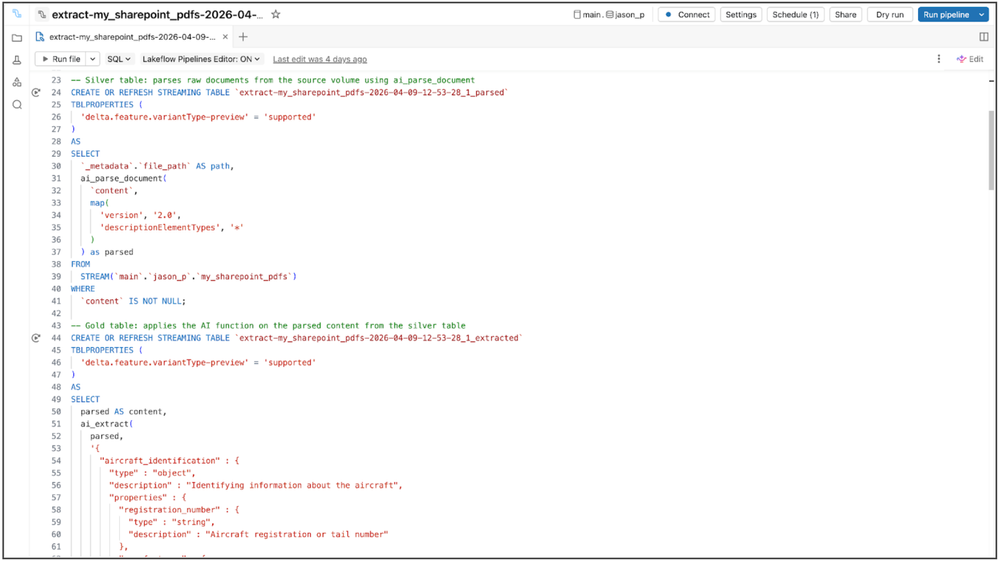Image resolution: width=999 pixels, height=561 pixels.
Task: Add a new file tab with plus
Action: tap(243, 37)
